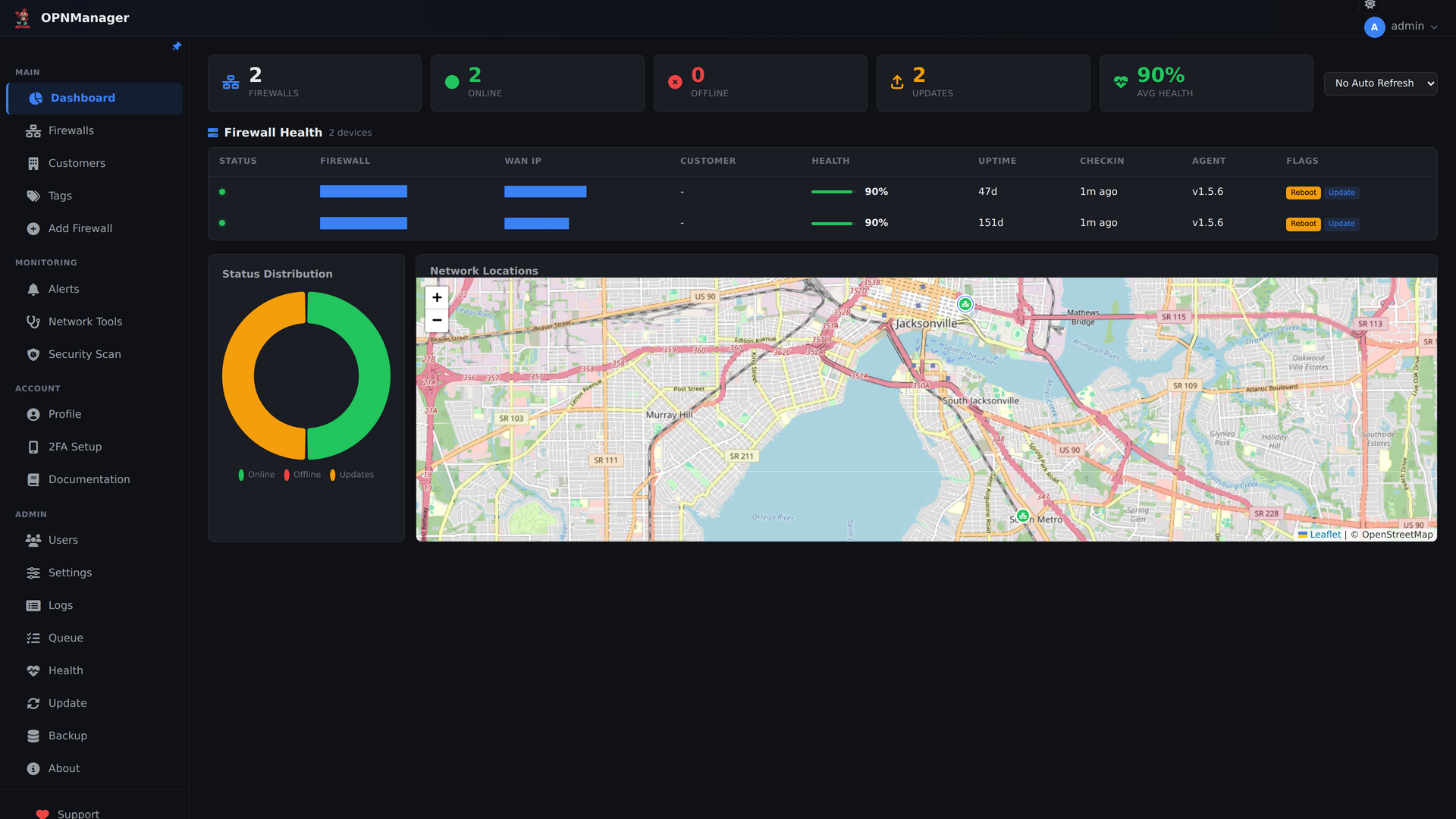The width and height of the screenshot is (1456, 819).
Task: Click the orange Updates segment of donut chart
Action: click(238, 376)
